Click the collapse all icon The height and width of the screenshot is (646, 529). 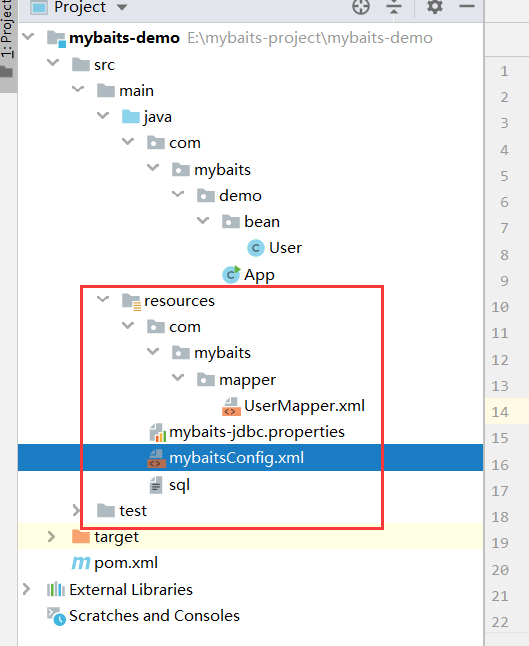click(394, 7)
